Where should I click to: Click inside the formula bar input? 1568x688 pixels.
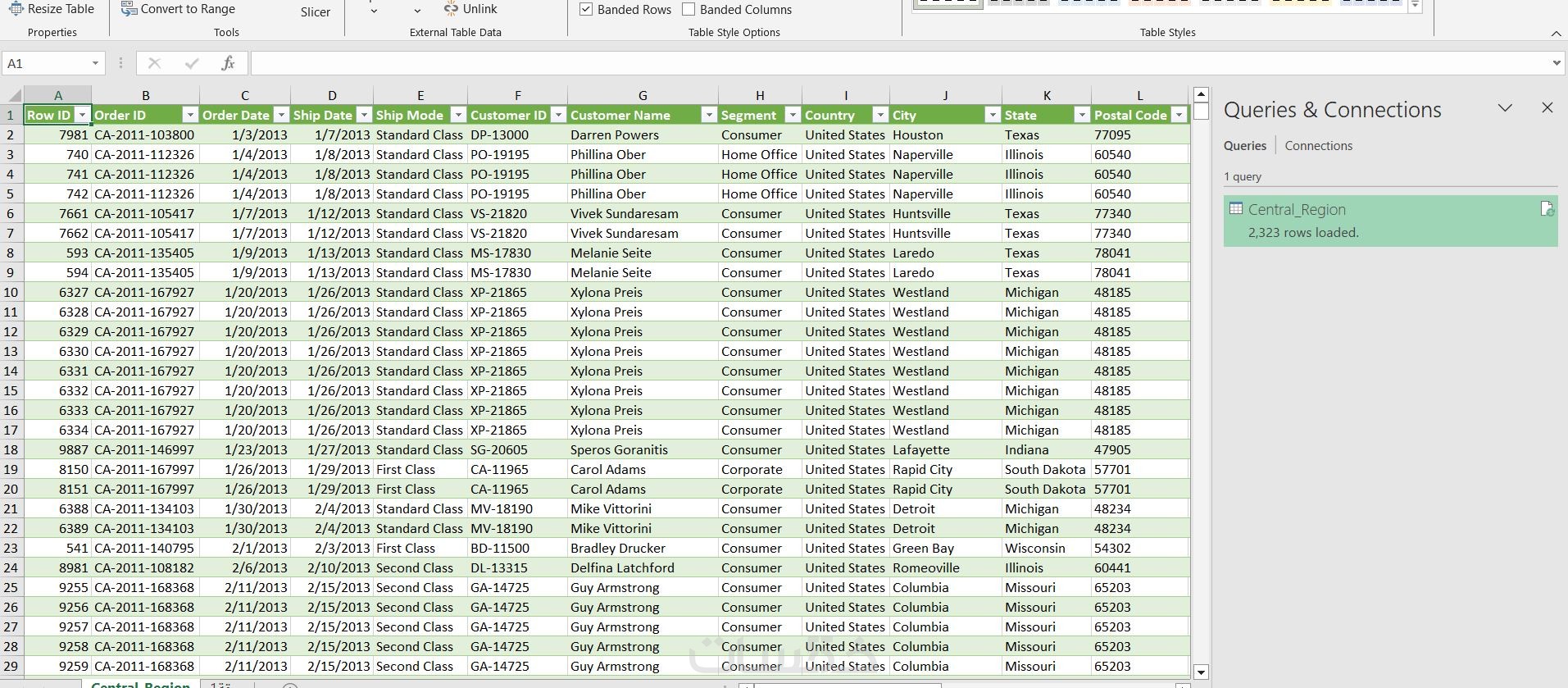[899, 63]
